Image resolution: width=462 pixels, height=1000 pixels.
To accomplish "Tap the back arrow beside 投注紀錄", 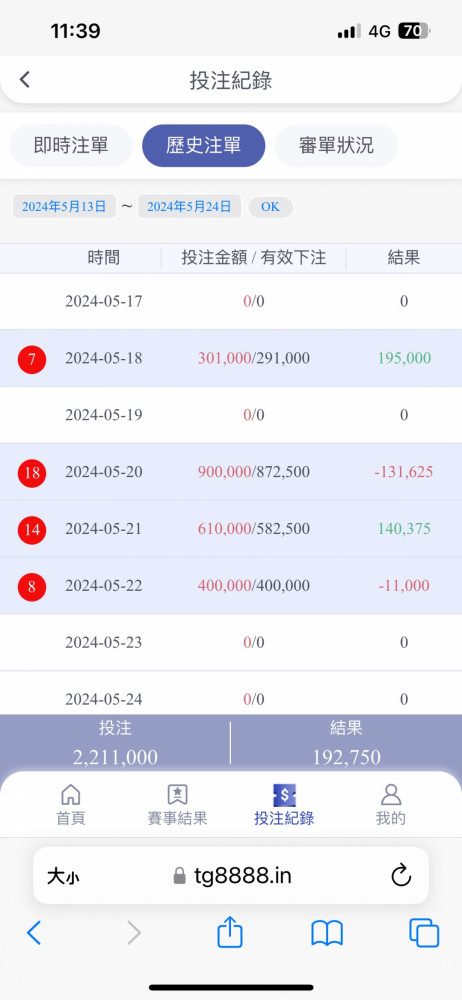I will 24,80.
